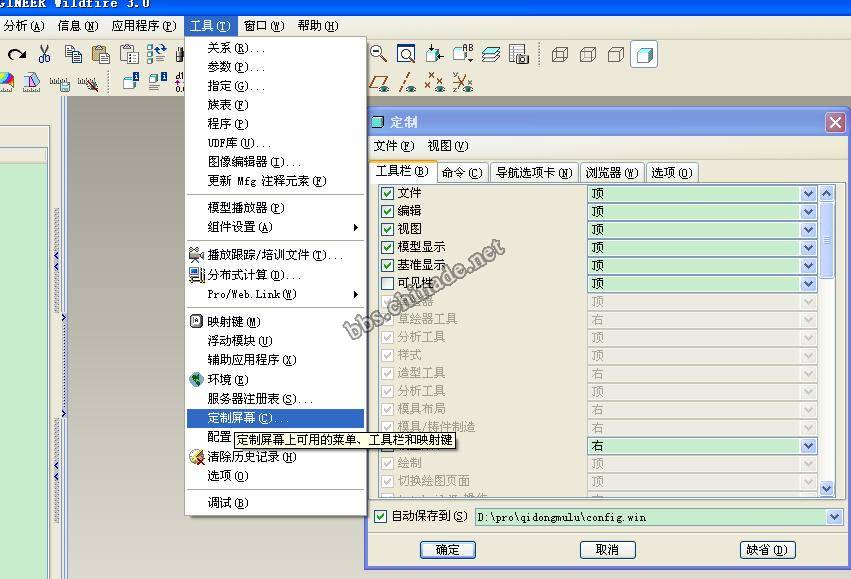Uncheck the 视图 toolbar checkbox

pos(387,229)
